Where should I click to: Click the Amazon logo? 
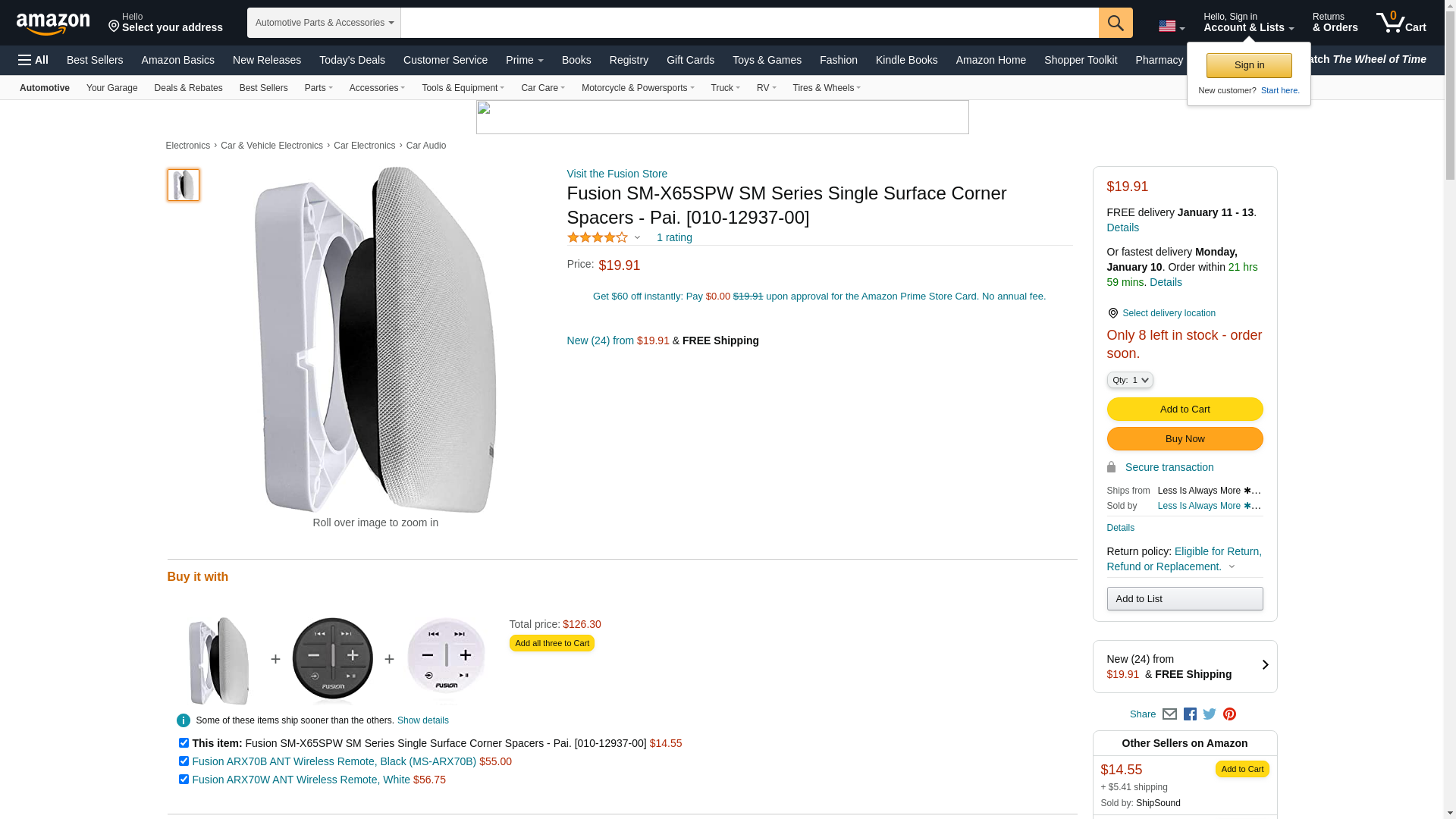(53, 24)
